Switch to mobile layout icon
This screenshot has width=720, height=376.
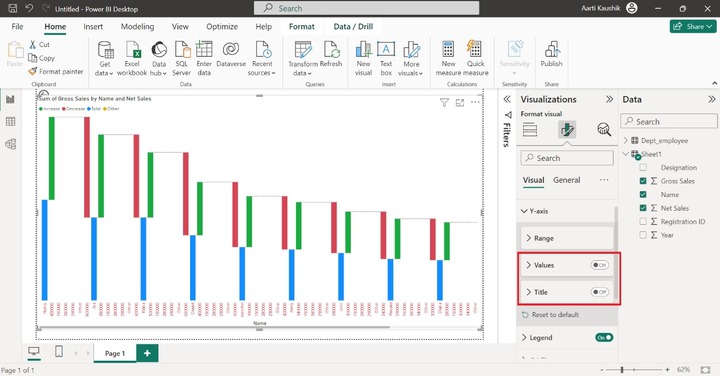(59, 352)
